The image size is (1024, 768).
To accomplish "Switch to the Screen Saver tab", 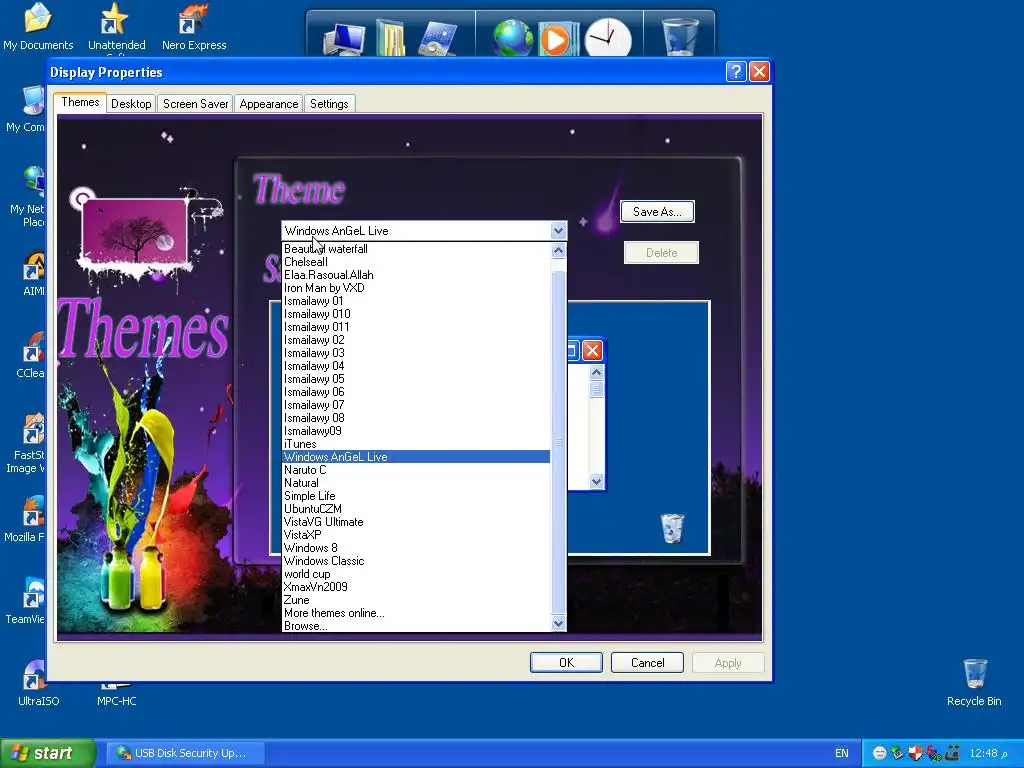I will pyautogui.click(x=195, y=104).
